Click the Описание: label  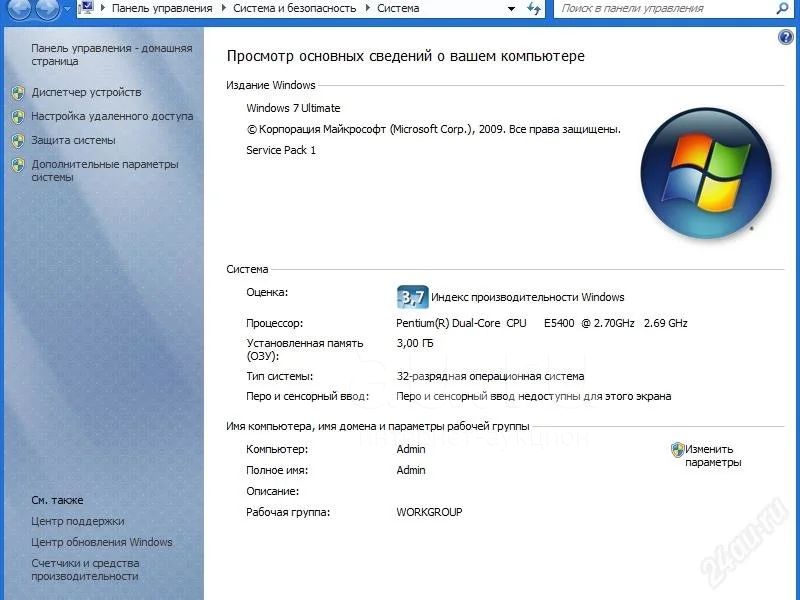pos(272,491)
